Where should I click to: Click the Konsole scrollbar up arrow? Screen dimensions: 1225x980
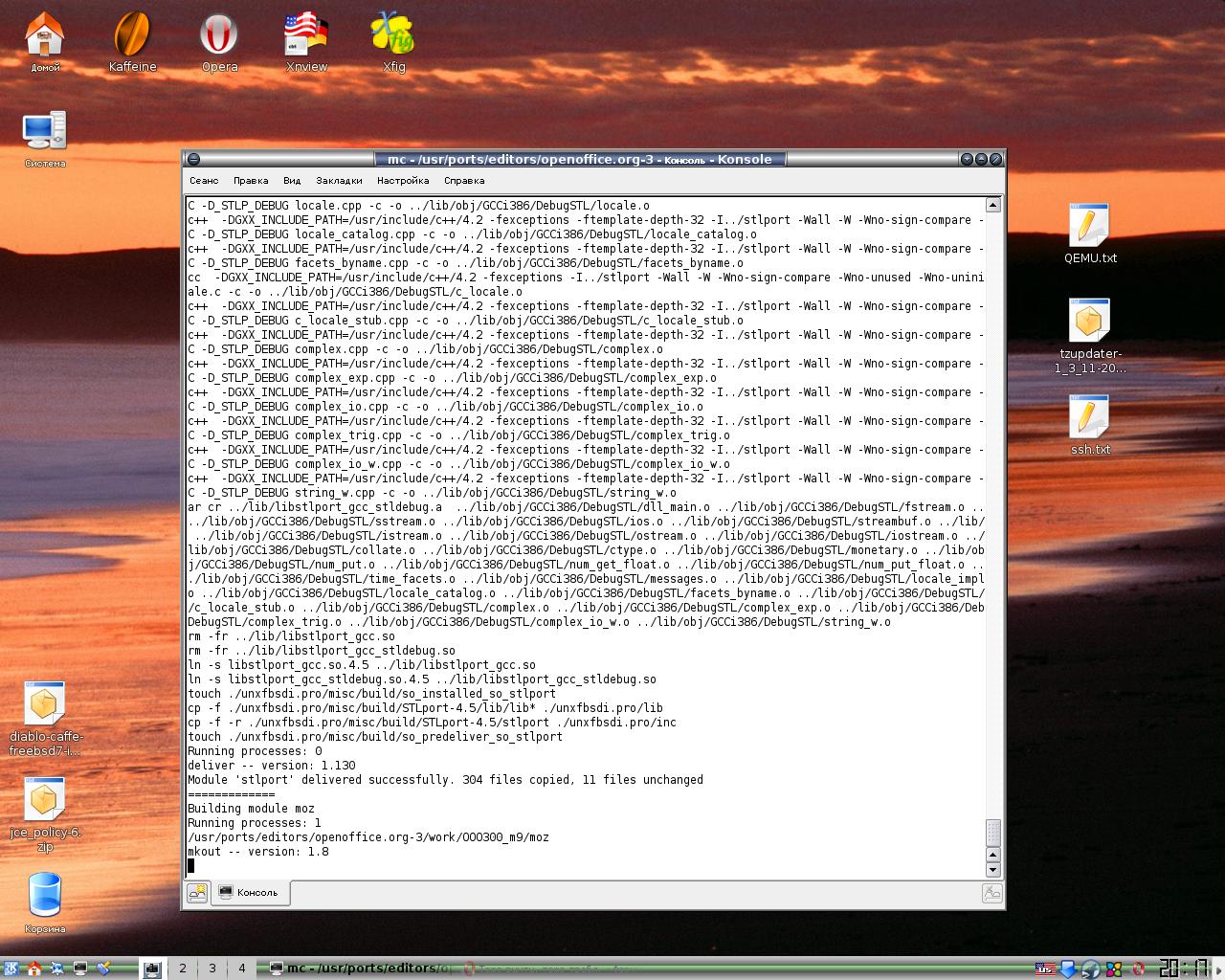pos(992,205)
